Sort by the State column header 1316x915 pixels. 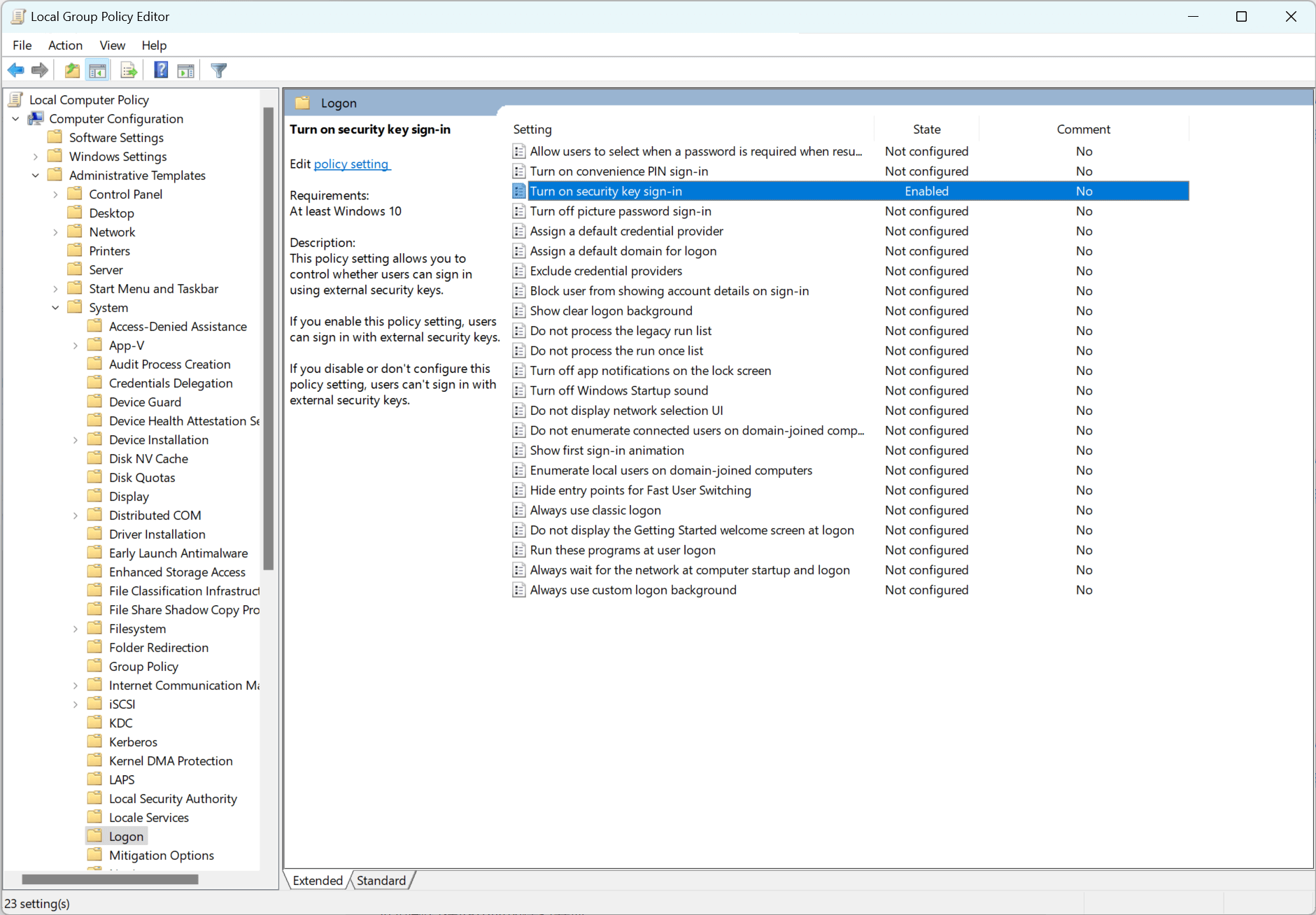click(926, 129)
